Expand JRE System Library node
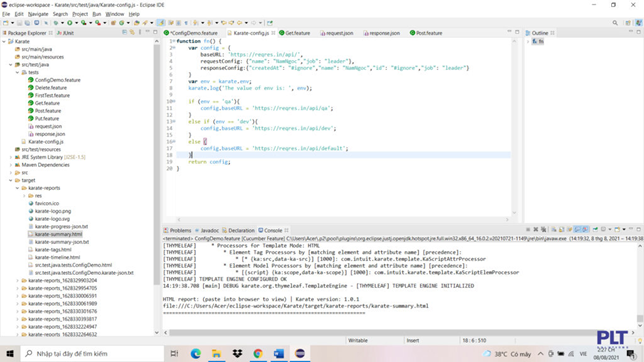 pyautogui.click(x=11, y=157)
